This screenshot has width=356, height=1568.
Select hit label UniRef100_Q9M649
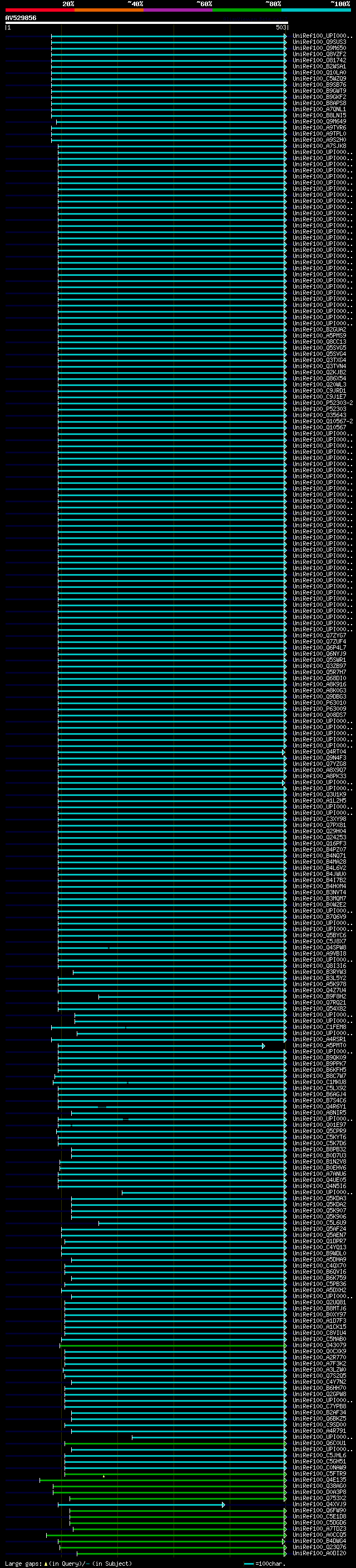(319, 121)
